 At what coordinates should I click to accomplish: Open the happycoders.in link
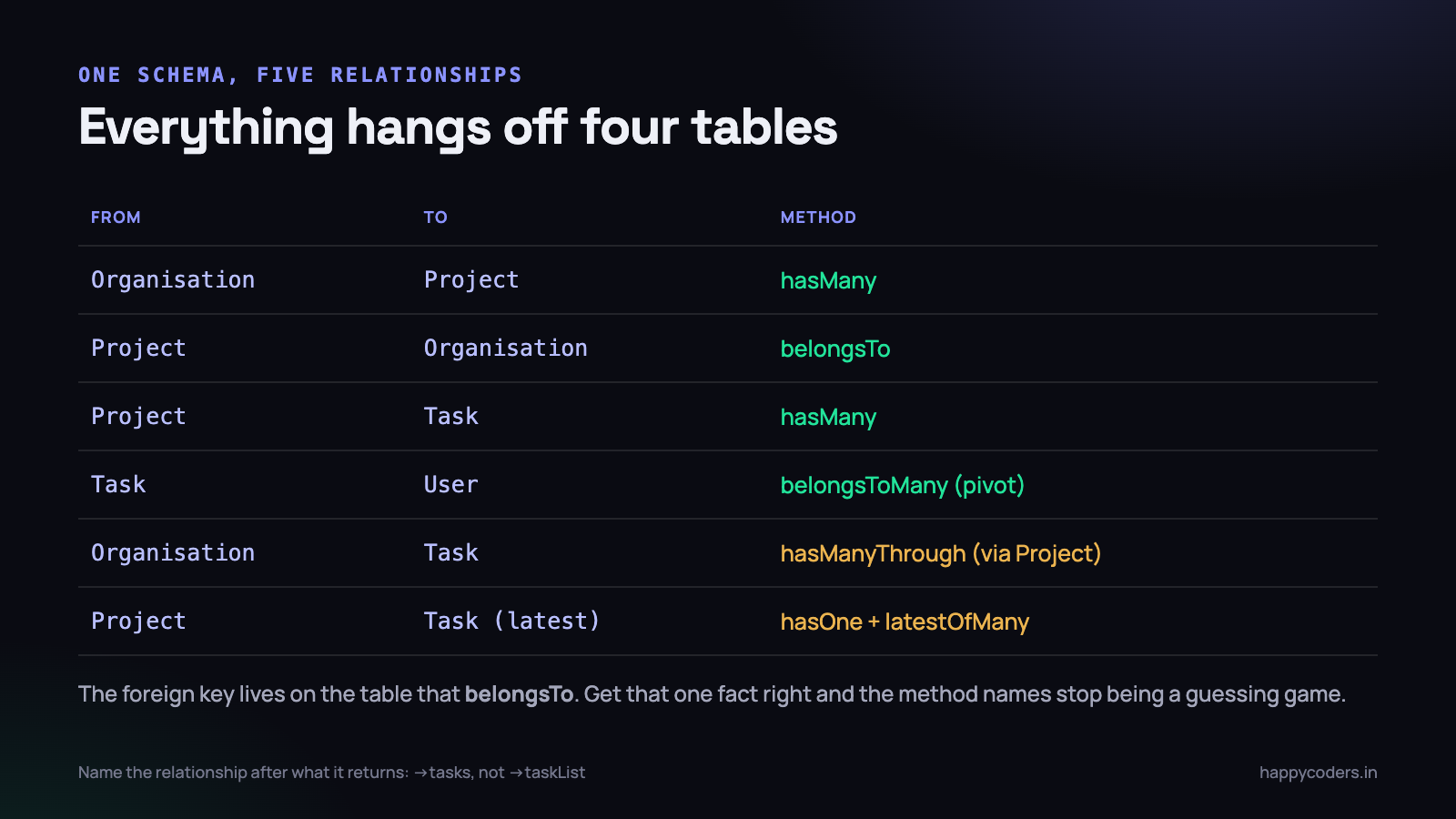tap(1318, 773)
